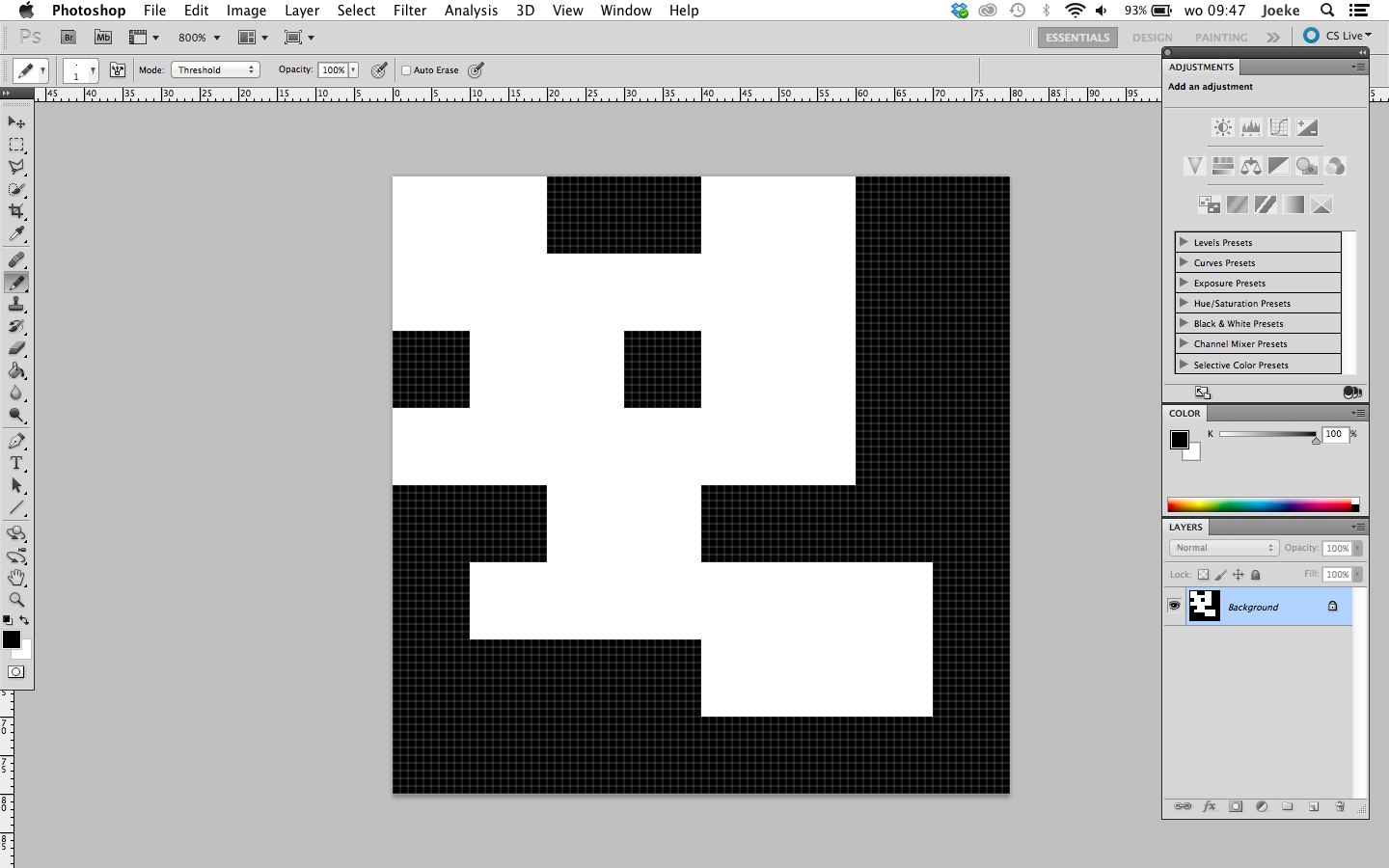Launch Adobe Bridge from the top bar
The image size is (1389, 868).
68,38
